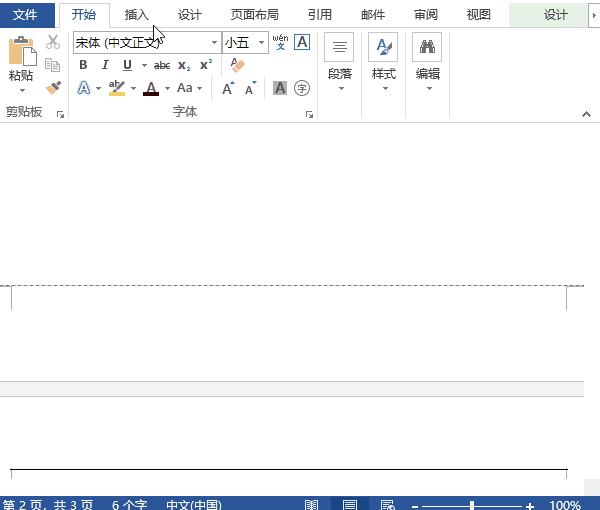Screen dimensions: 600x510
Task: Toggle bold formatting
Action: [83, 65]
